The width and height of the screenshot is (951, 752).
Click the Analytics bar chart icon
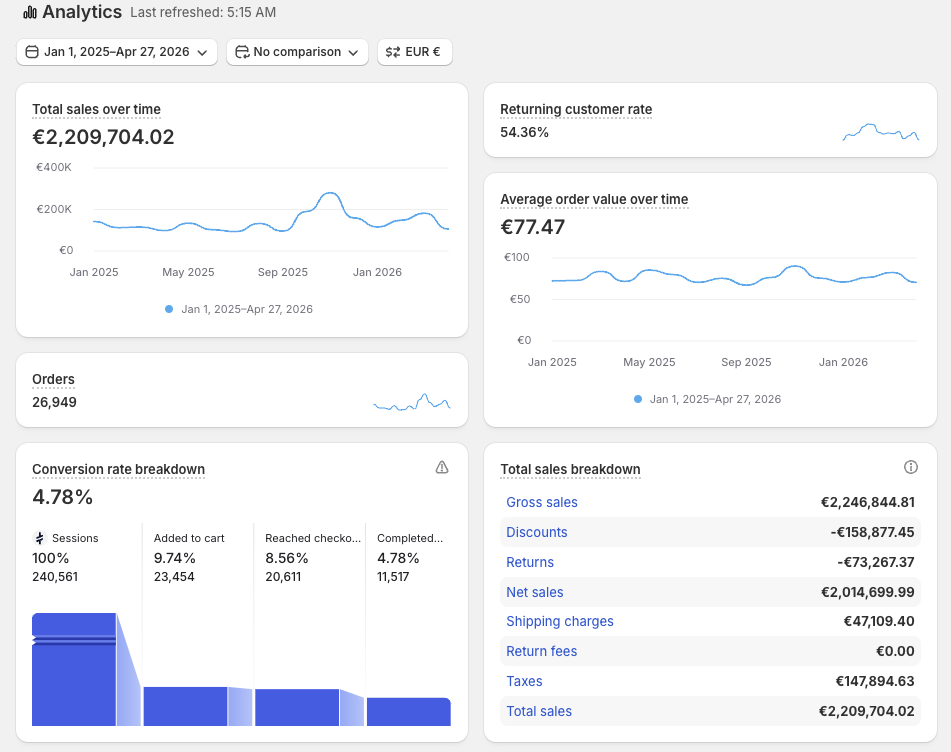(x=30, y=12)
